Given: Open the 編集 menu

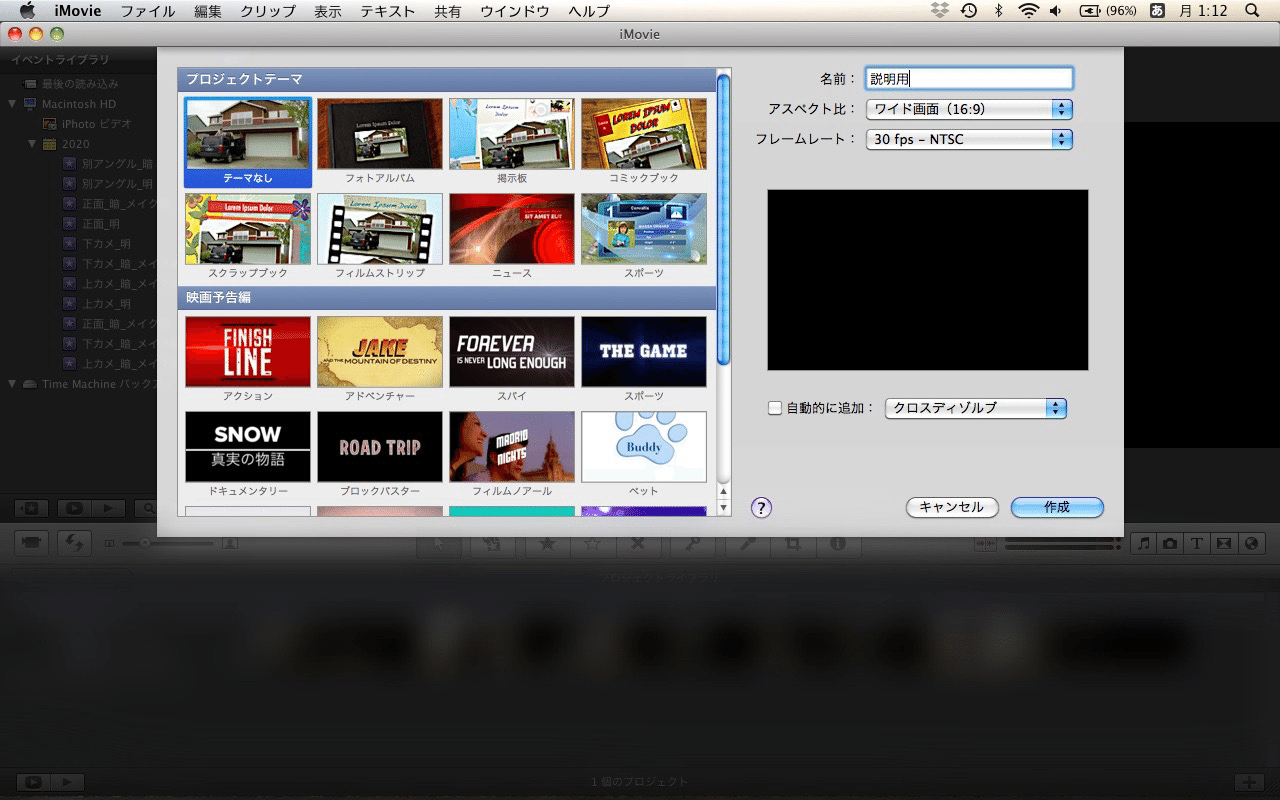Looking at the screenshot, I should pos(208,11).
